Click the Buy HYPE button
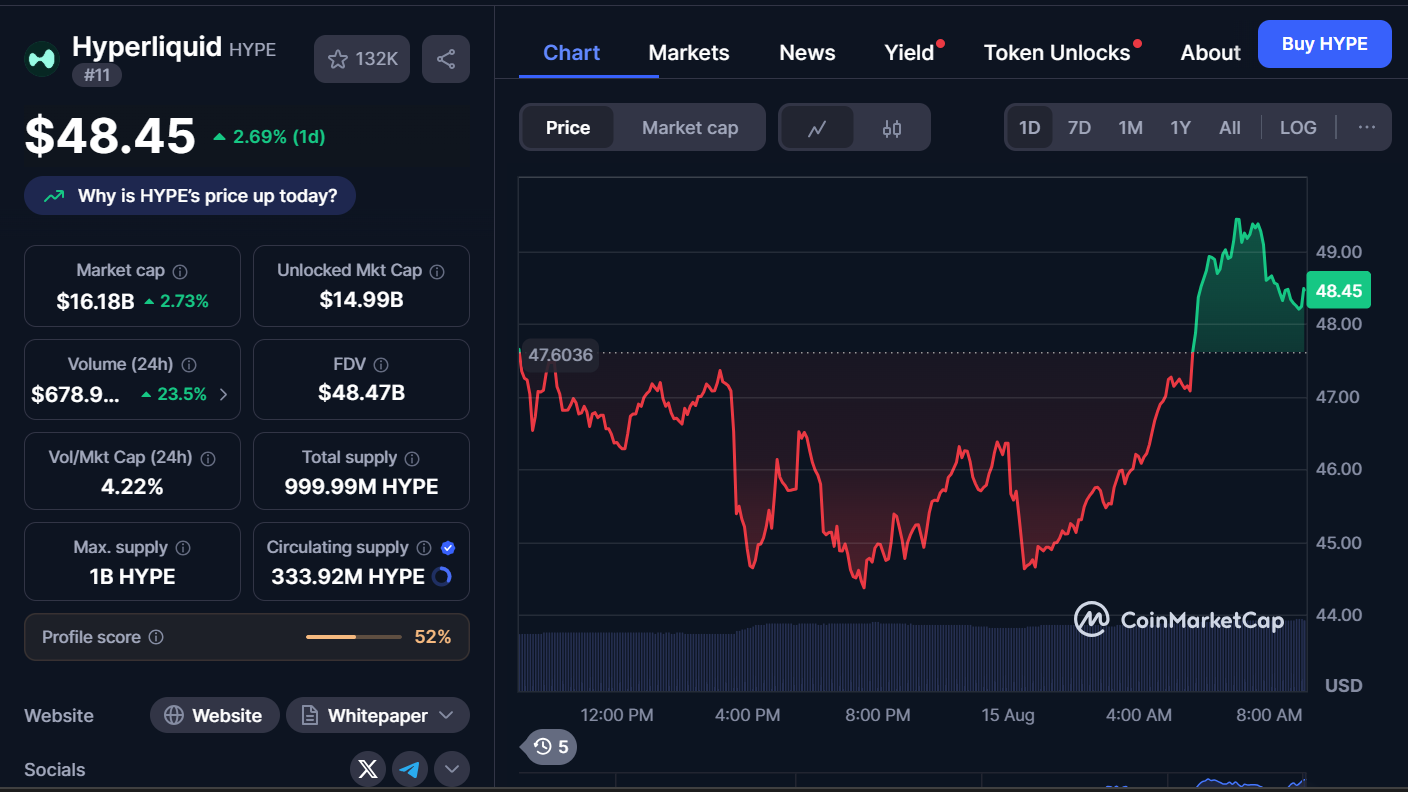 click(x=1324, y=44)
